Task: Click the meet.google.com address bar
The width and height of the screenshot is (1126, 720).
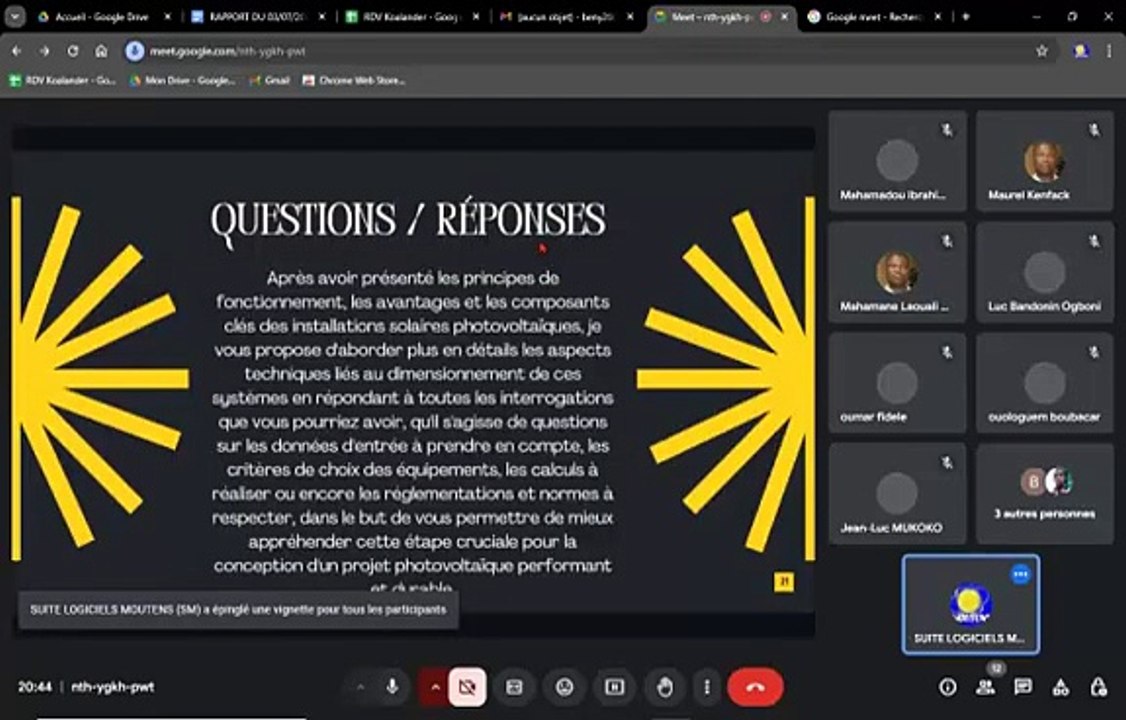Action: point(589,51)
